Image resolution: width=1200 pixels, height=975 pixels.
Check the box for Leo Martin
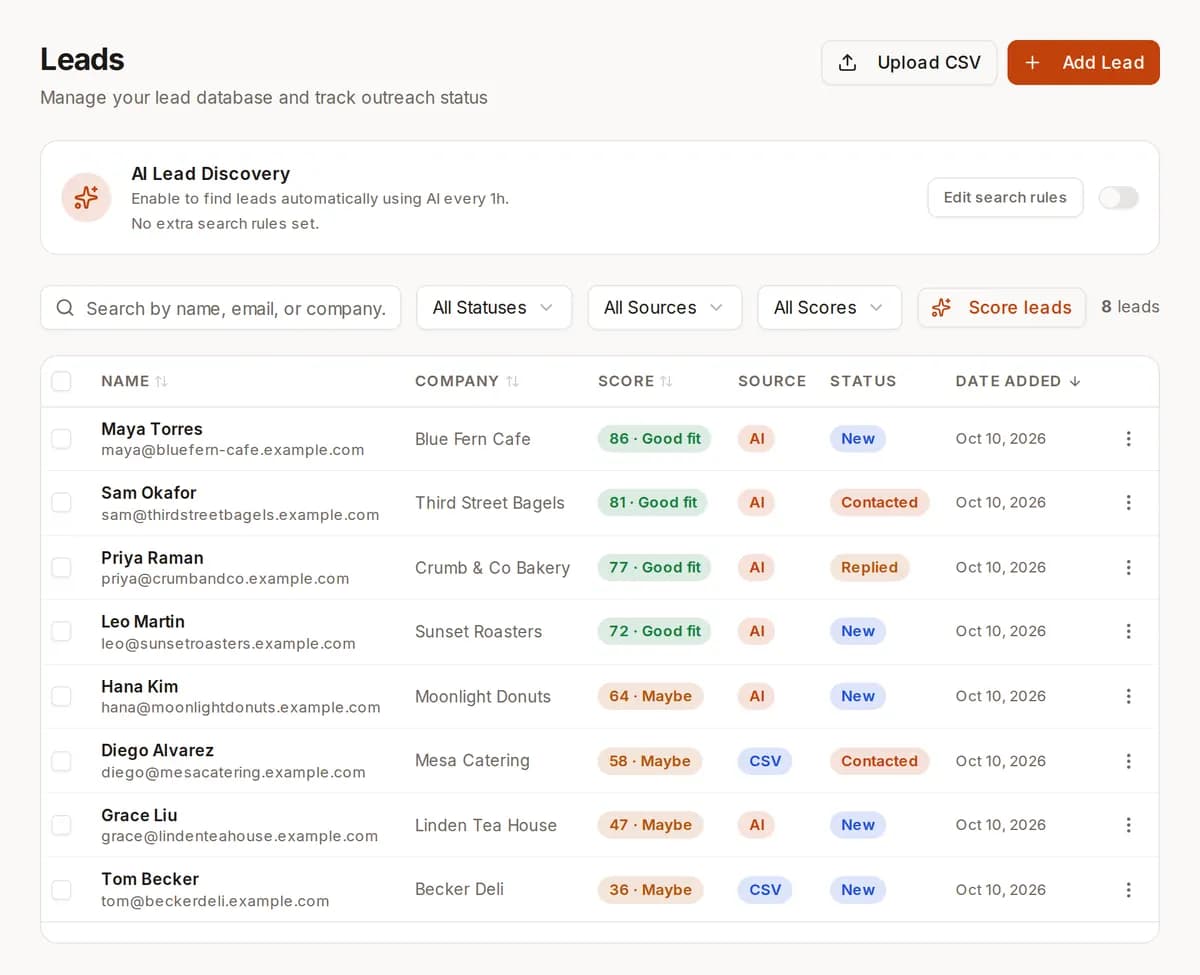pyautogui.click(x=61, y=632)
